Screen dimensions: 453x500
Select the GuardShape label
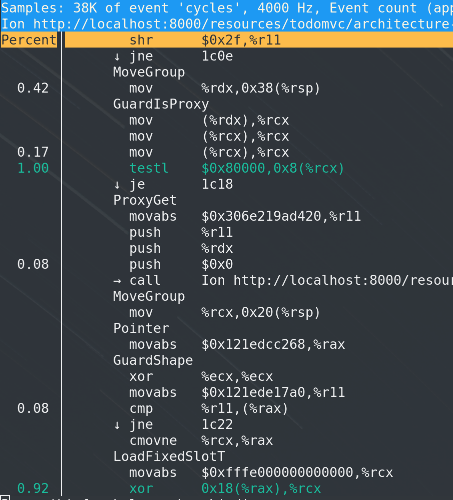tap(153, 361)
